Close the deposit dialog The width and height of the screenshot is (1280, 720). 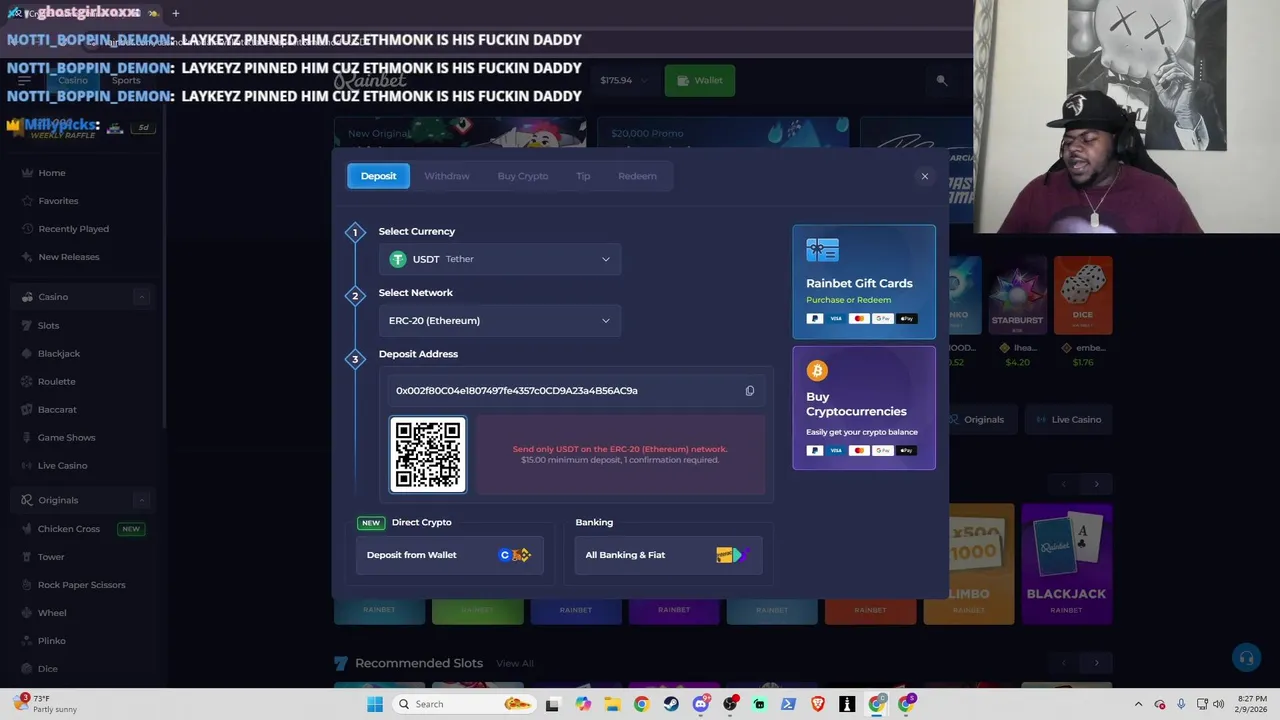click(925, 176)
